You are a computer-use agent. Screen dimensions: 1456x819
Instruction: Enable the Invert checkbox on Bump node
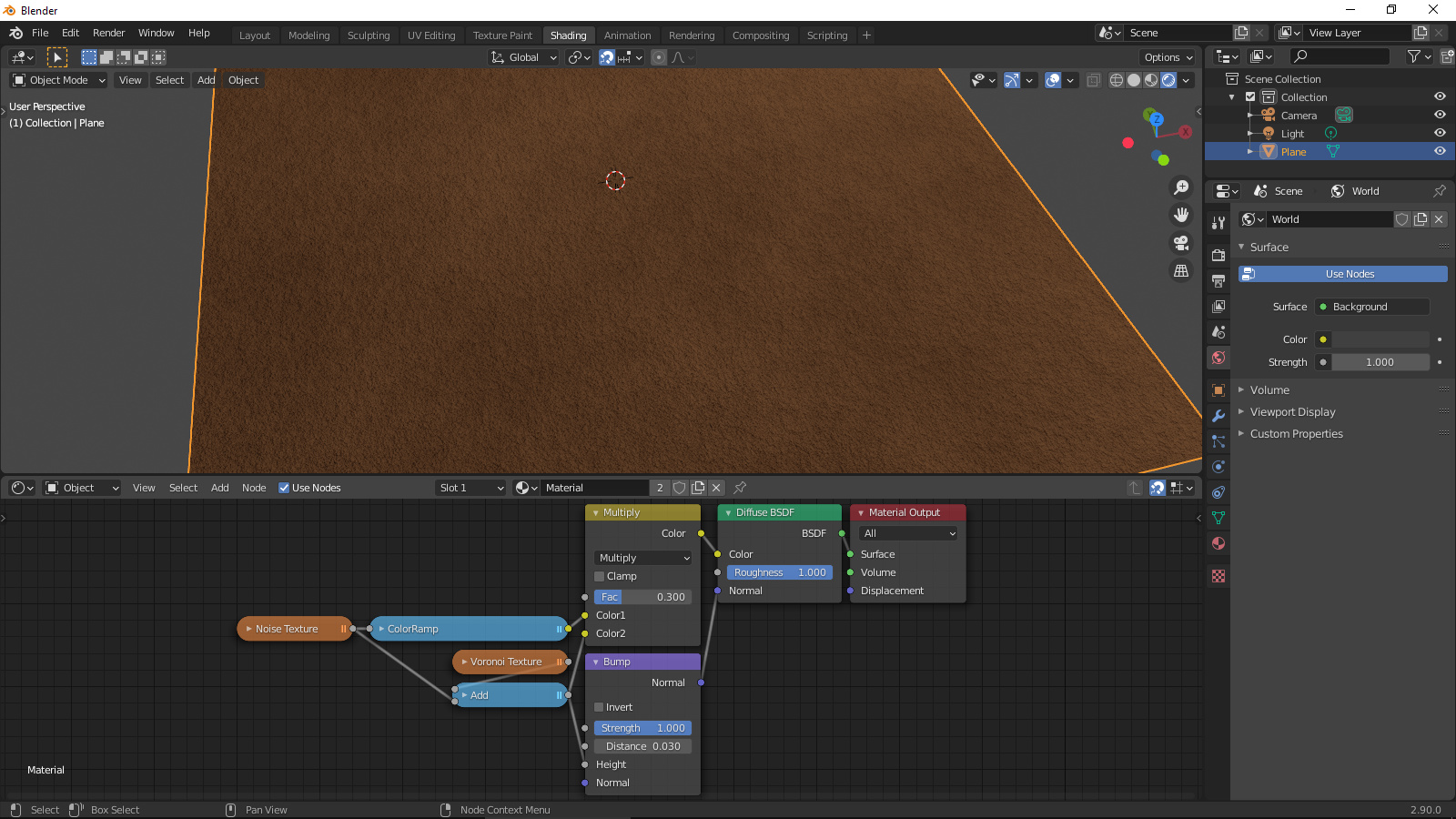click(x=600, y=707)
